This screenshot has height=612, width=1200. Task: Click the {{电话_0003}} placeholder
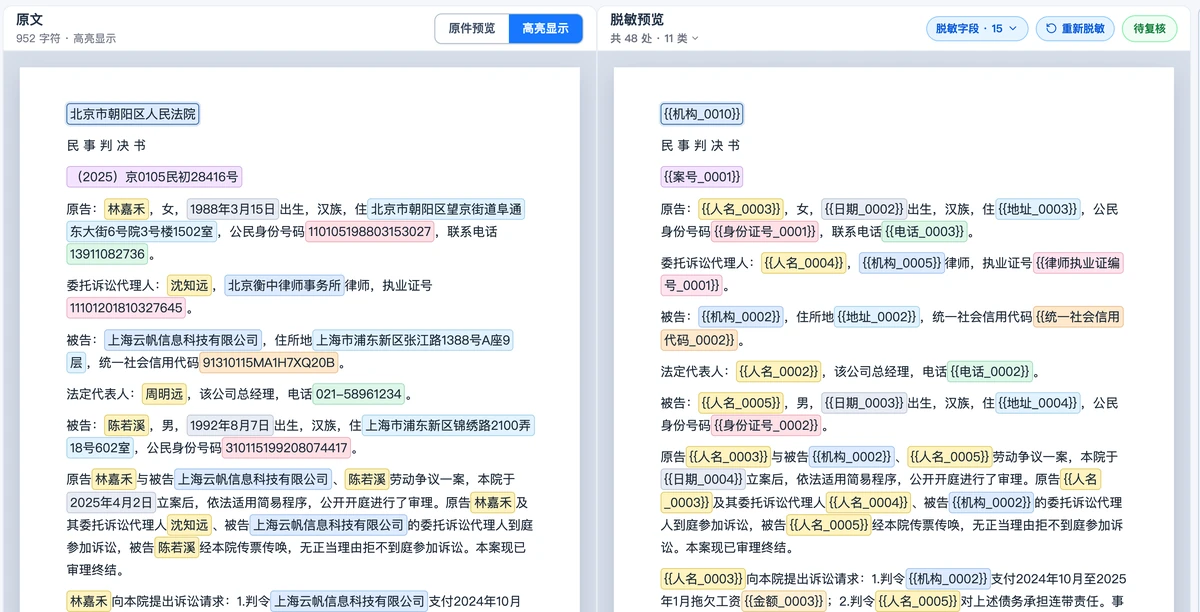pyautogui.click(x=925, y=231)
